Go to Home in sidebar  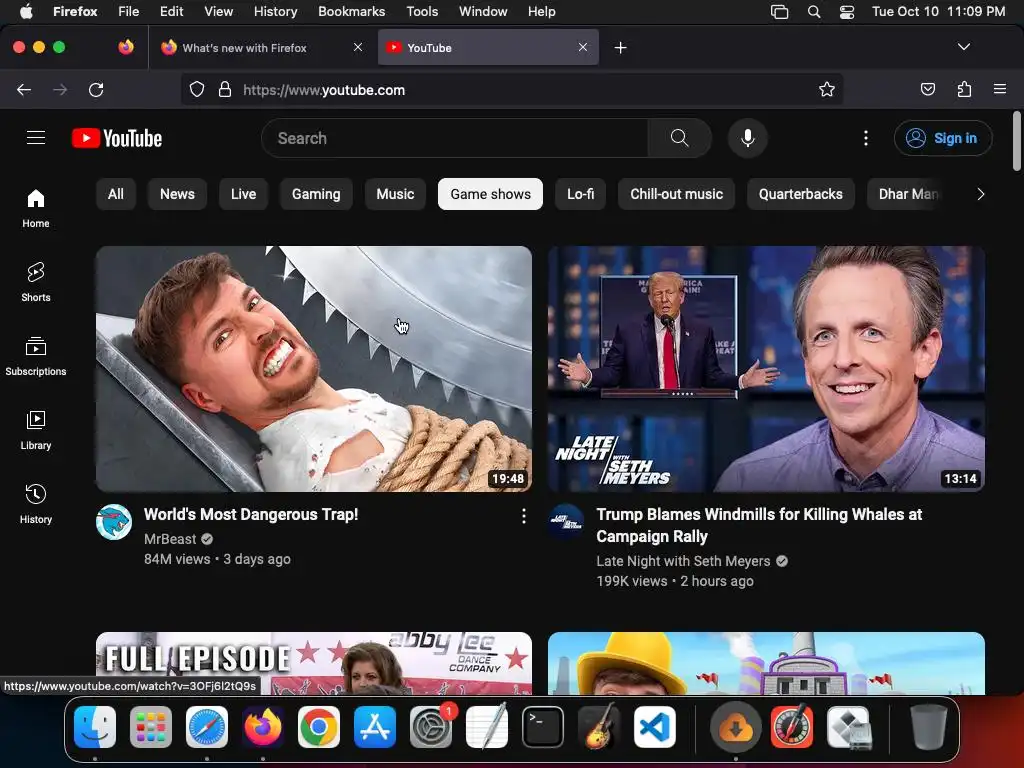(x=36, y=208)
